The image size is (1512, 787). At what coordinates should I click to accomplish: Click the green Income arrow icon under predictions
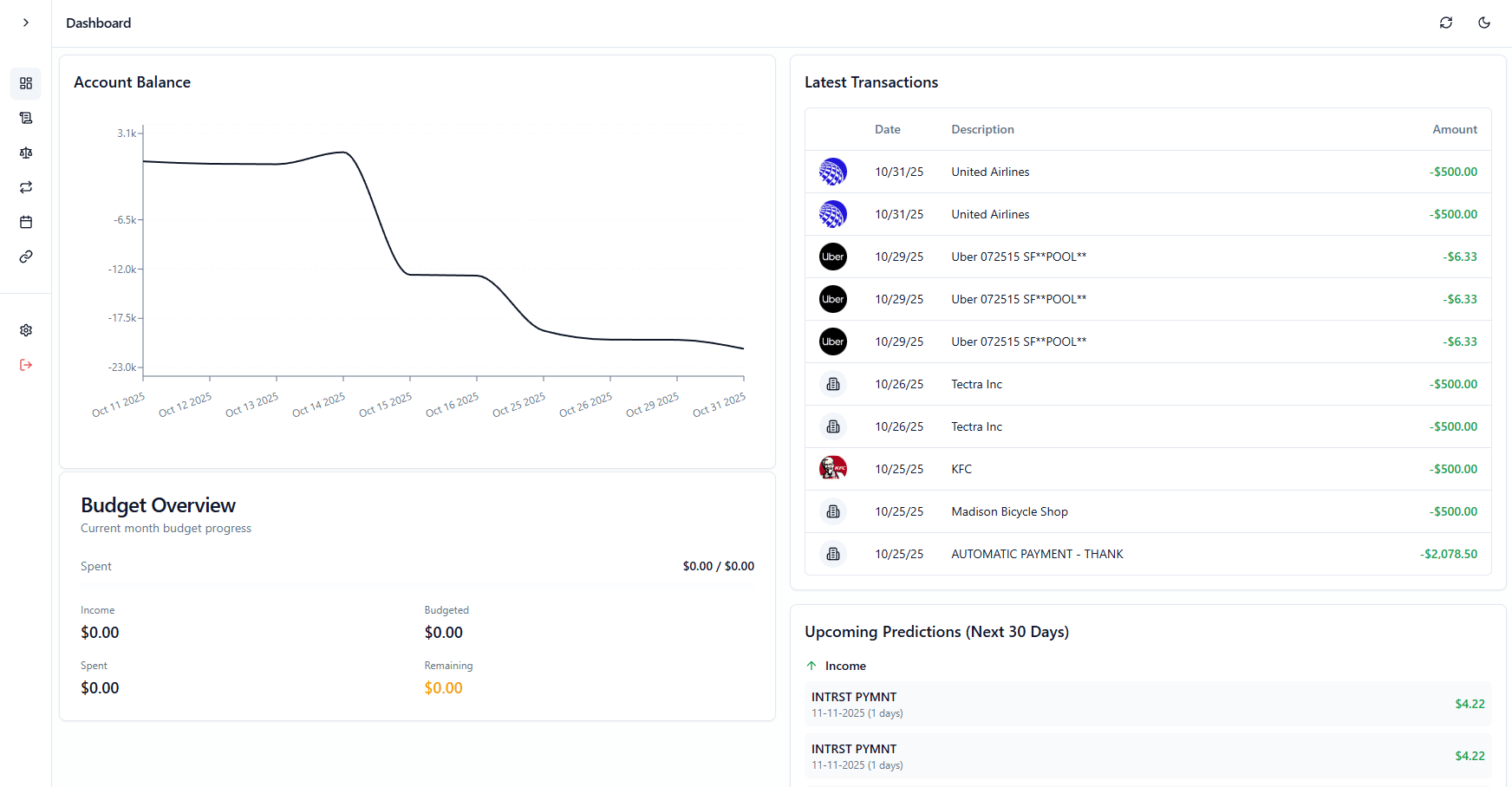(811, 665)
